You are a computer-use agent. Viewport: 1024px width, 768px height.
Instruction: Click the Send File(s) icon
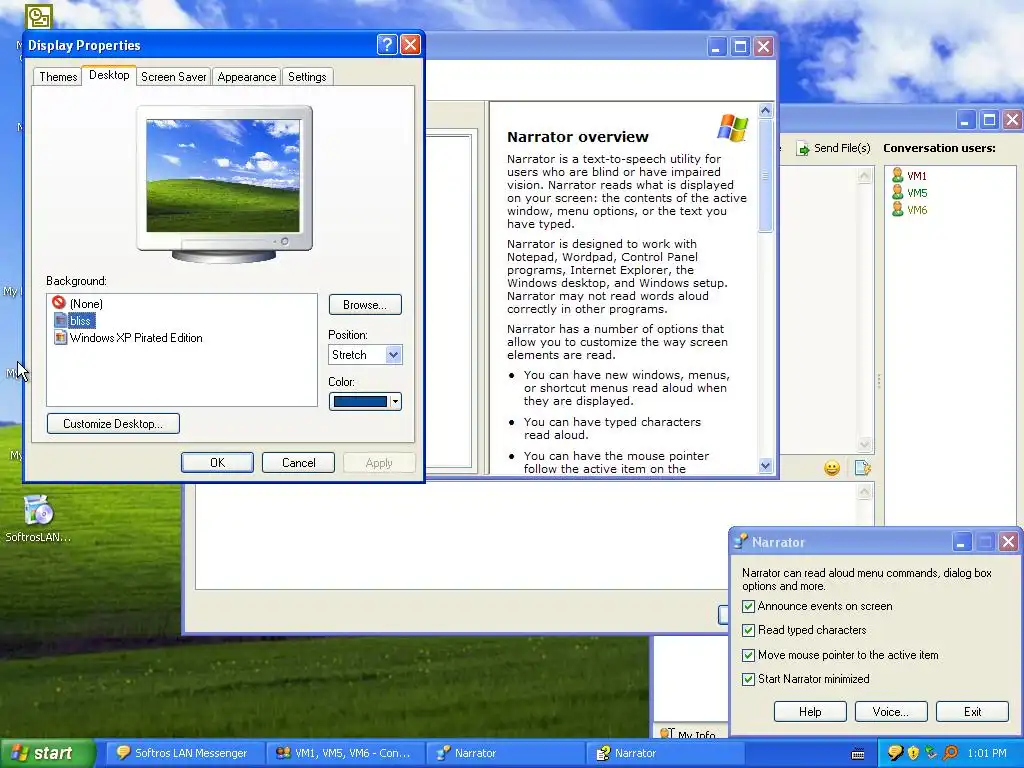click(803, 149)
